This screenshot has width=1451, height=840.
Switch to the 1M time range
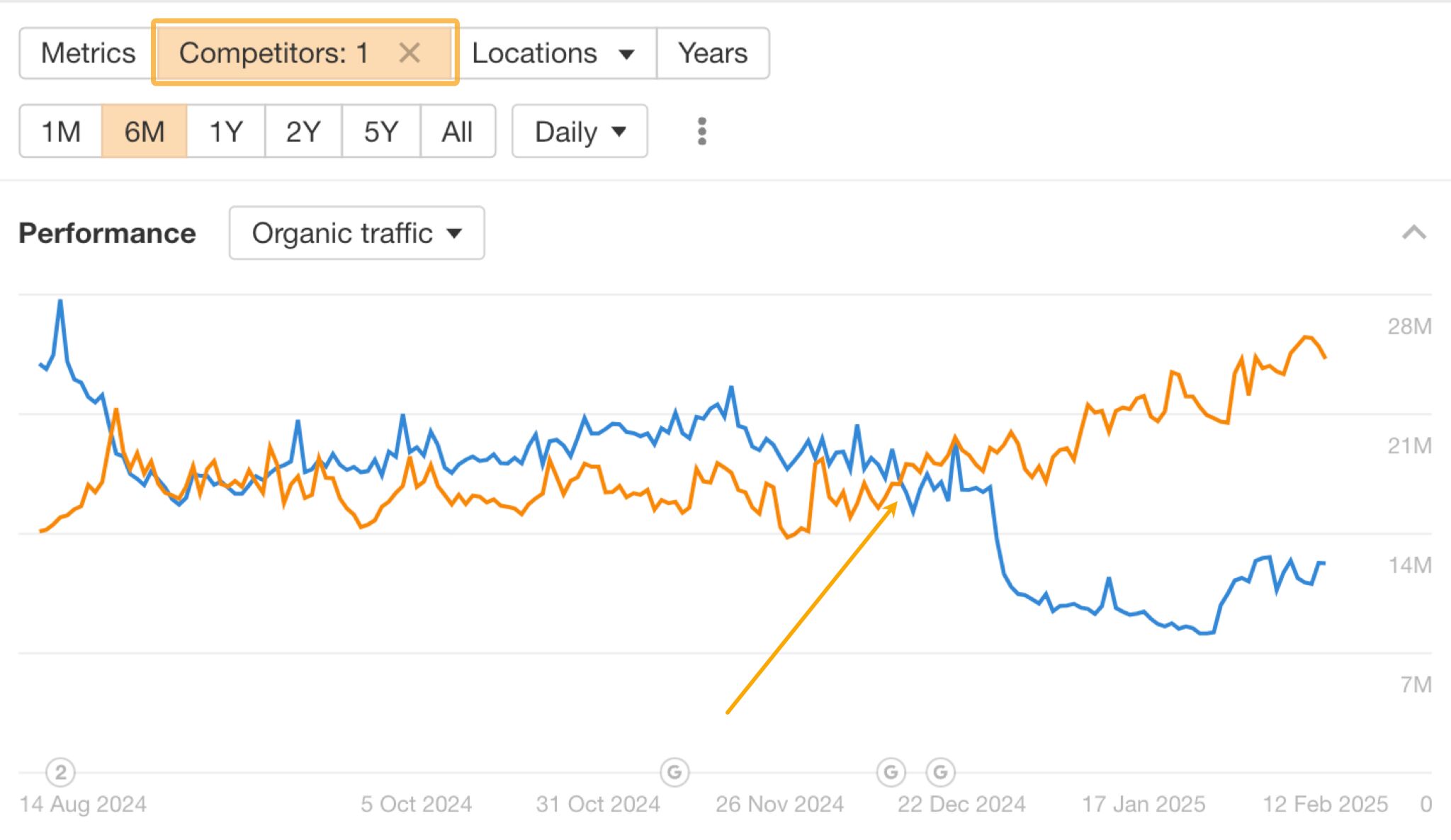60,131
